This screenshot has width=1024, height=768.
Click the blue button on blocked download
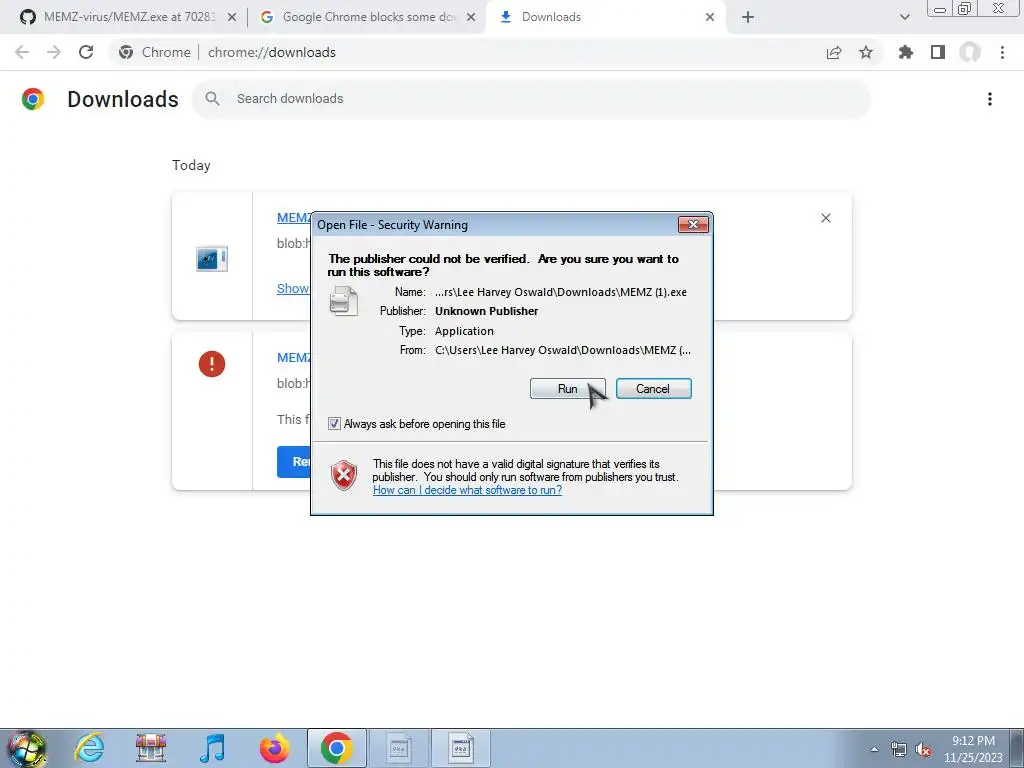[x=294, y=462]
